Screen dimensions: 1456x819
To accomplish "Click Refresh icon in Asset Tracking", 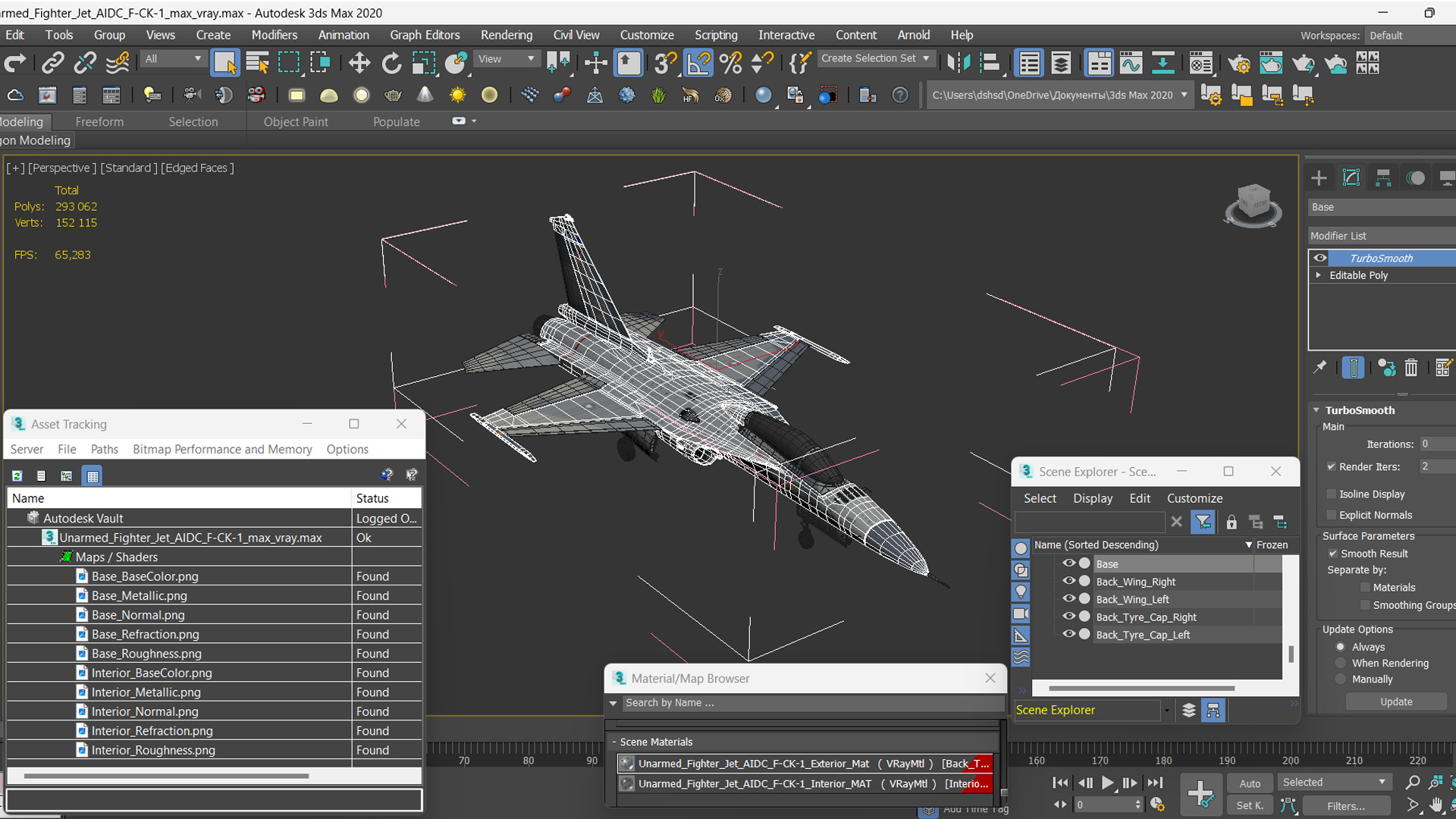I will tap(17, 475).
